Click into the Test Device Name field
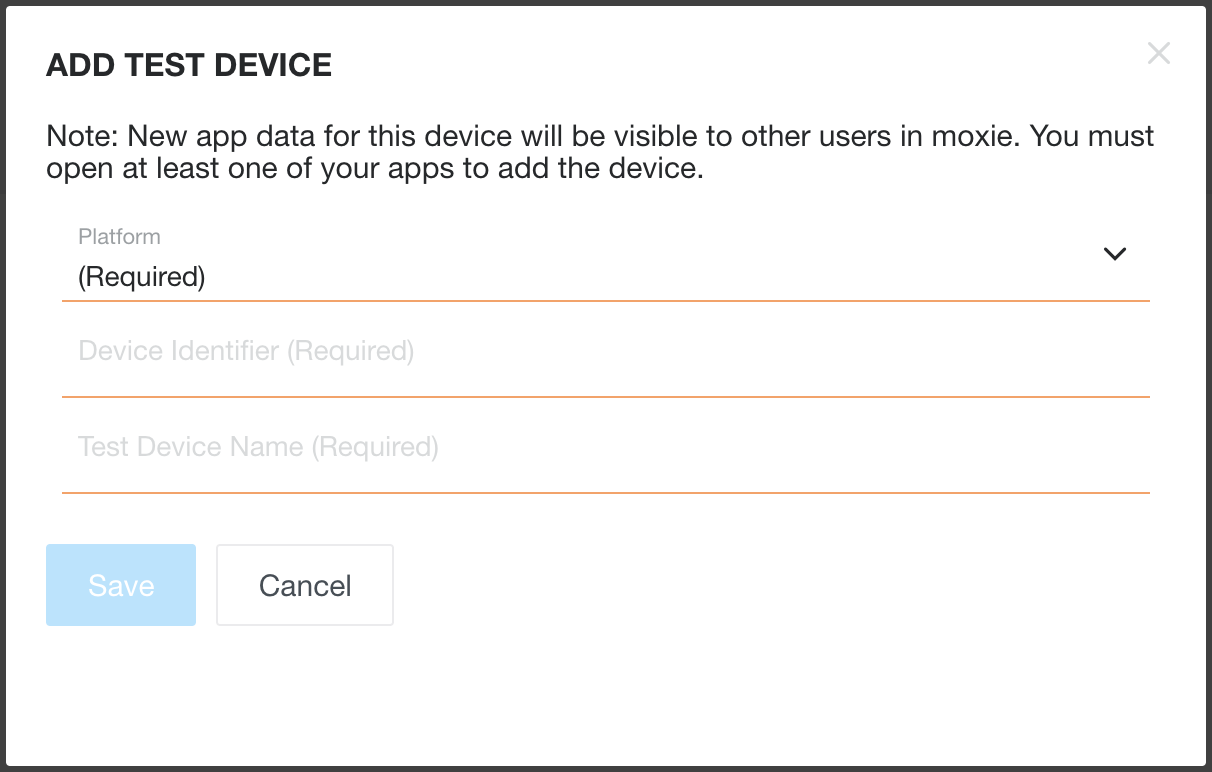 (x=605, y=447)
